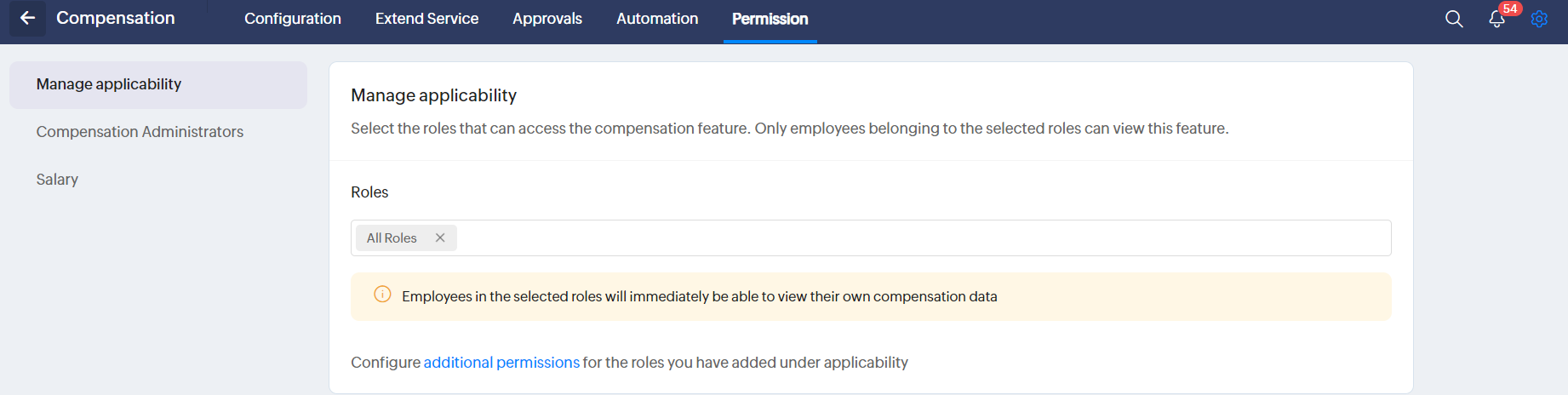Image resolution: width=1568 pixels, height=395 pixels.
Task: Open the search magnifier icon
Action: pos(1454,19)
